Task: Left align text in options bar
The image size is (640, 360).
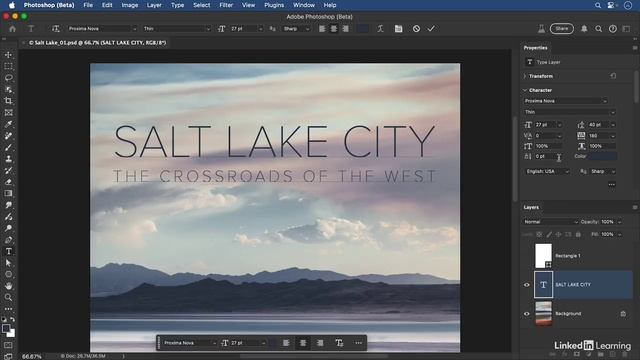Action: (x=322, y=29)
